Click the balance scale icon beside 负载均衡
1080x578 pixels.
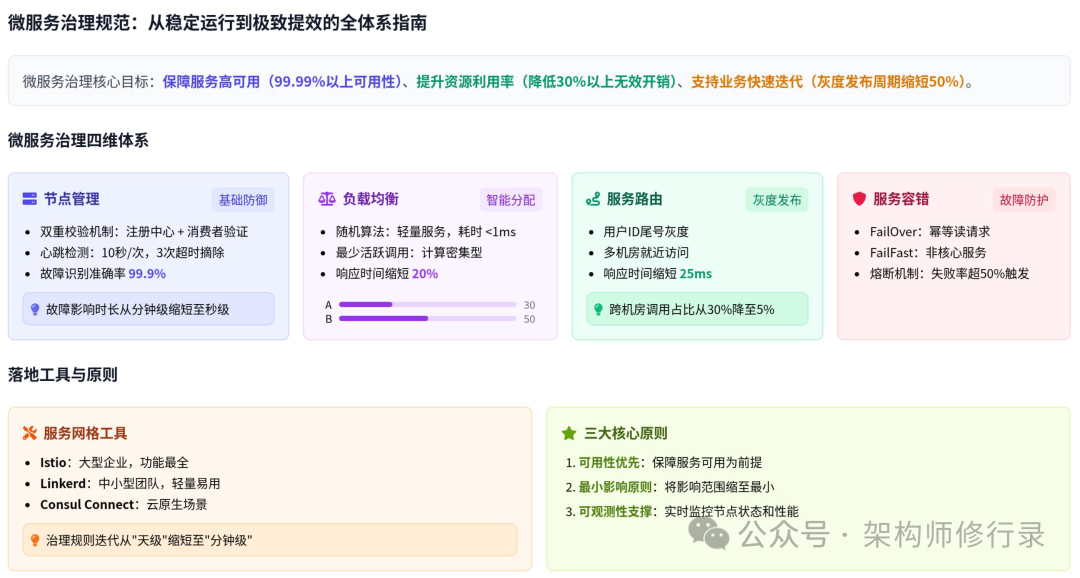click(326, 199)
